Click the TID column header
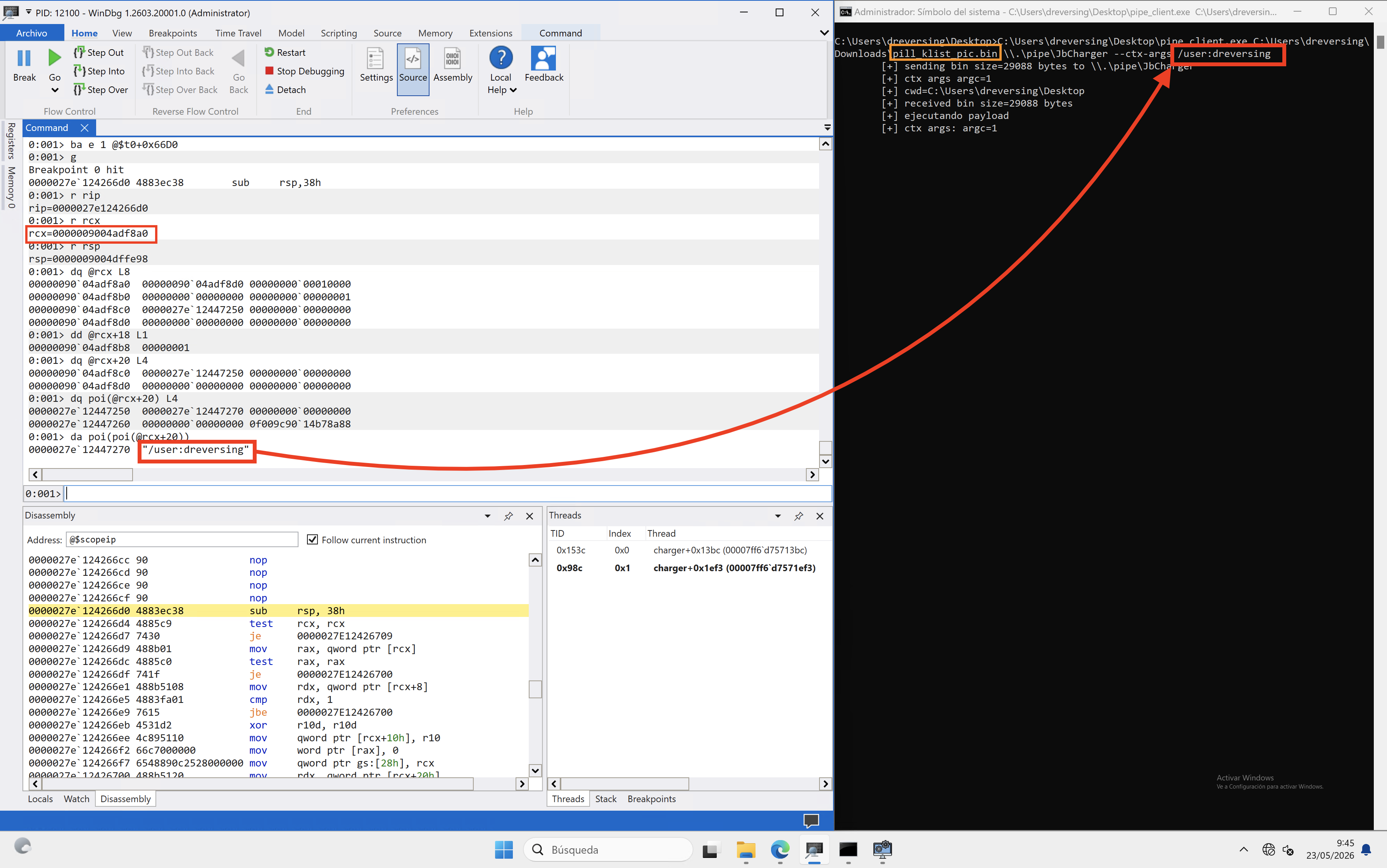Viewport: 1387px width, 868px height. point(558,533)
